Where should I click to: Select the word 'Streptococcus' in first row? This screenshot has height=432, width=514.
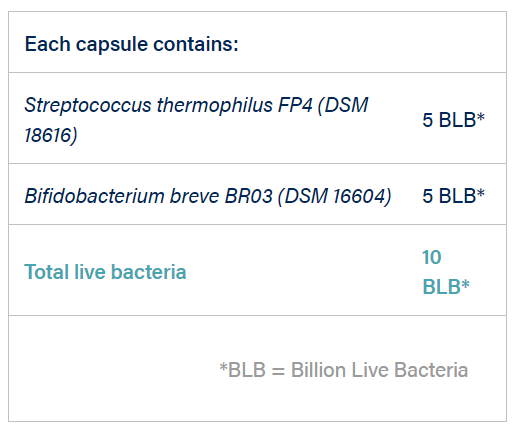pyautogui.click(x=88, y=105)
